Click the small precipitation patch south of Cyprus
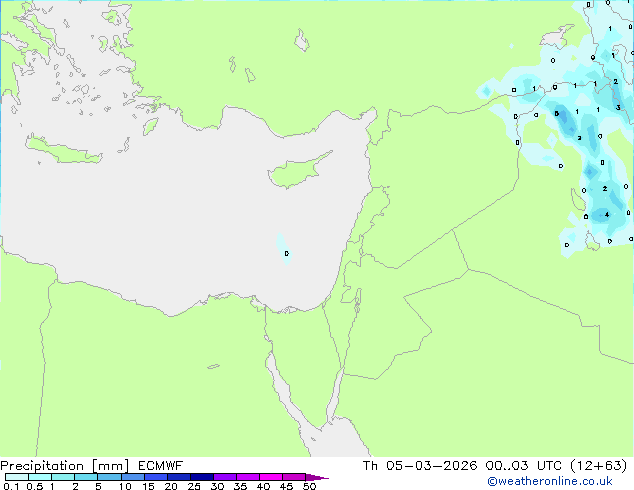Image resolution: width=634 pixels, height=490 pixels. (x=283, y=249)
